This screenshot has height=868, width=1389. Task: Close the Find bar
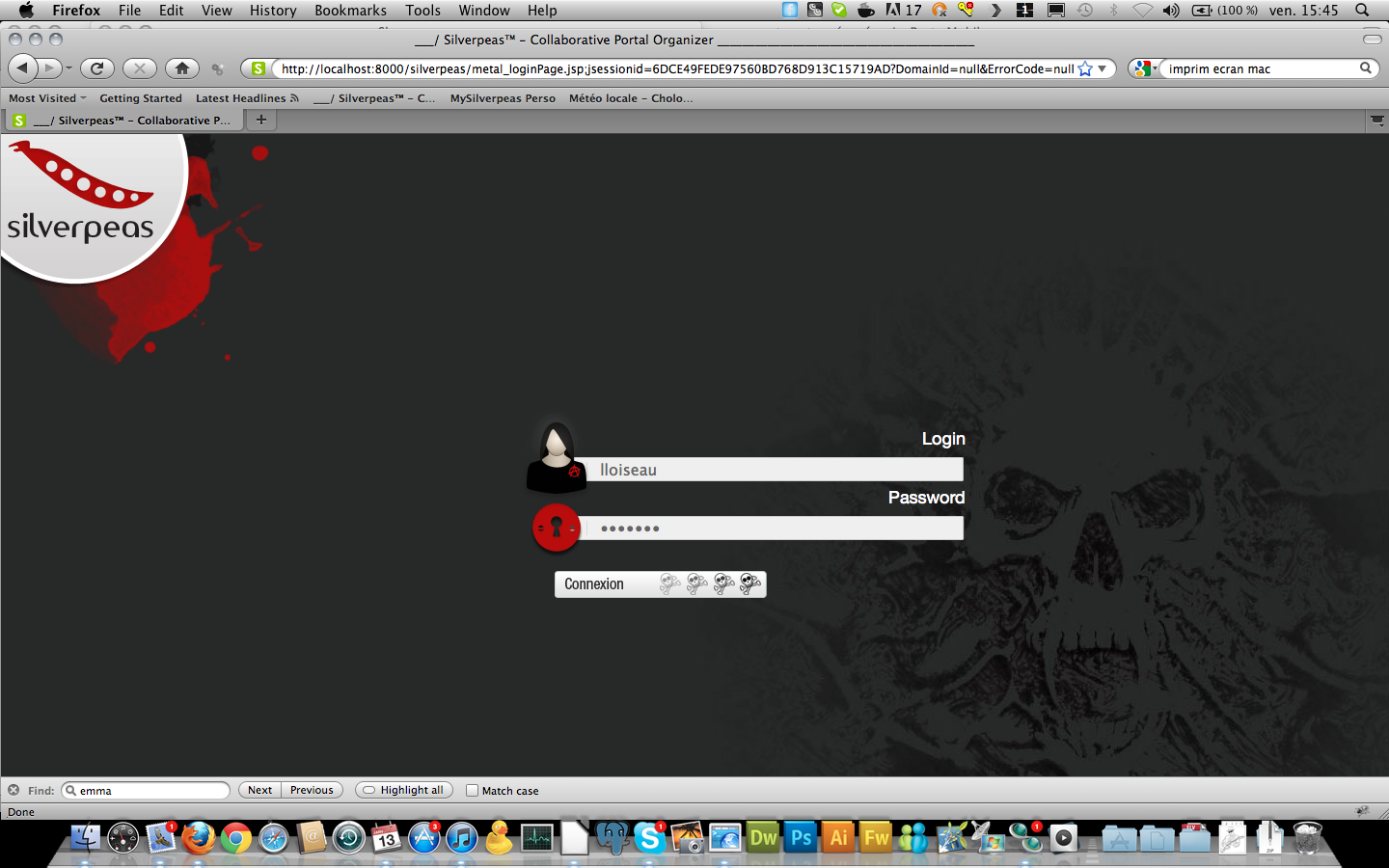[14, 790]
